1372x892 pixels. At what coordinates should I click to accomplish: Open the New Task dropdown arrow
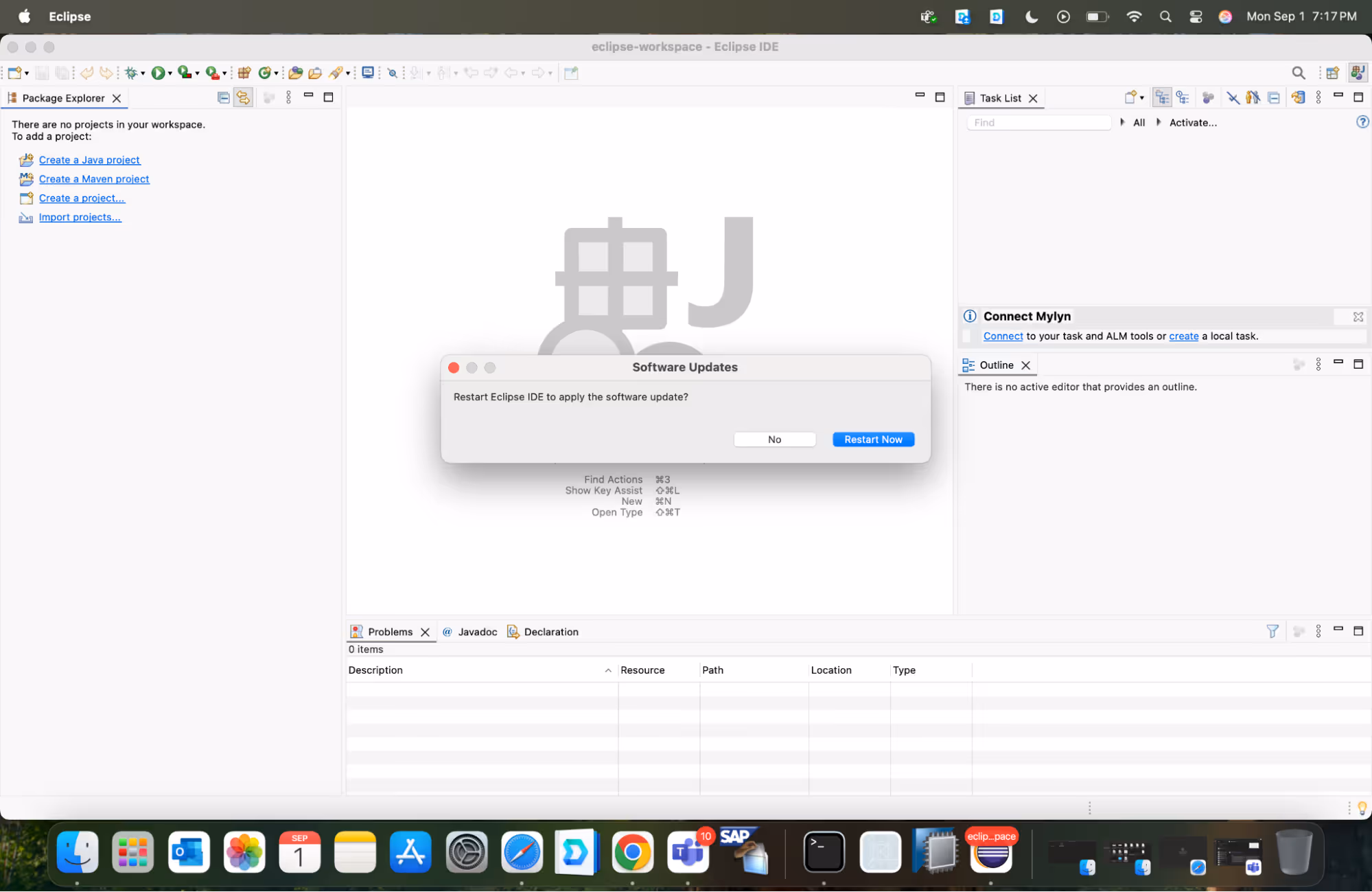coord(1142,98)
